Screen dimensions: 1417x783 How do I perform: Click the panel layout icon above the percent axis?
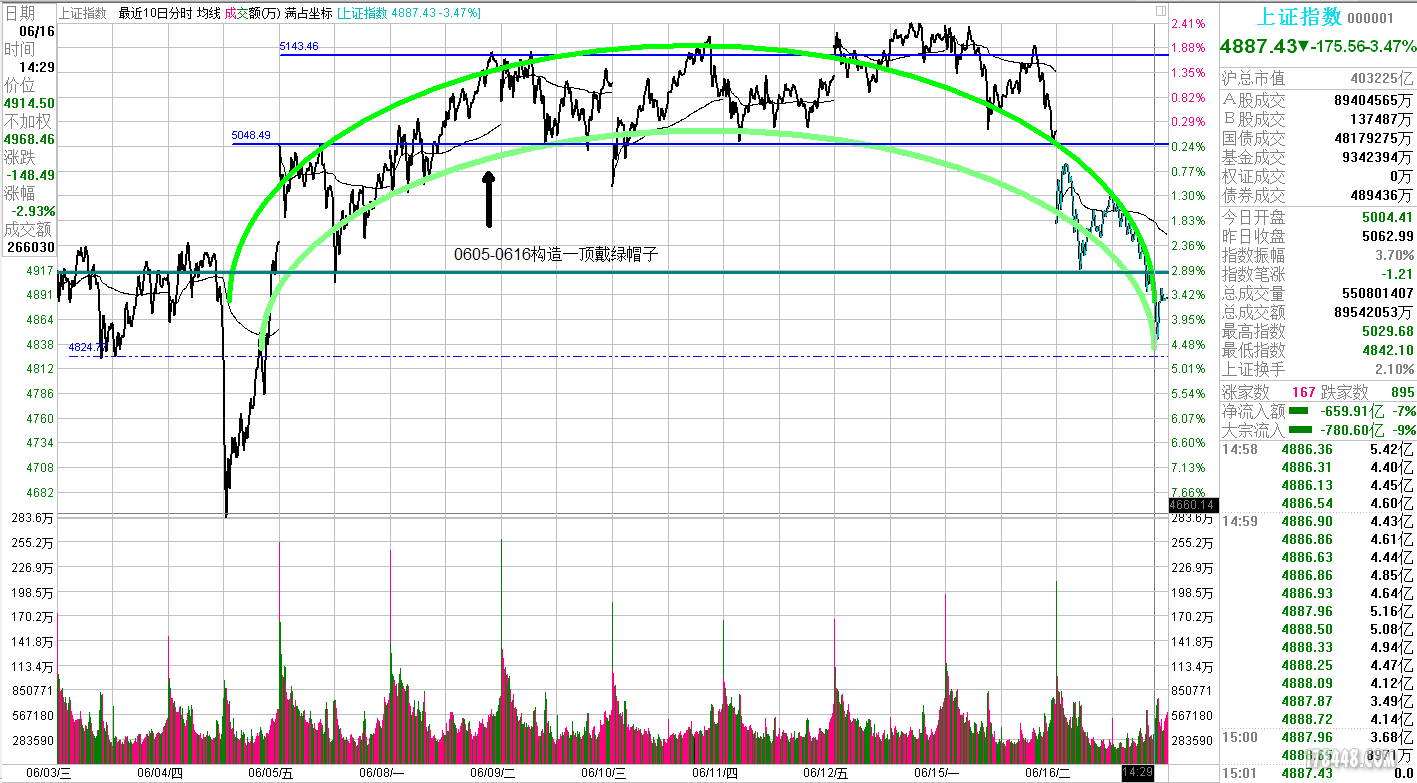[x=1160, y=9]
